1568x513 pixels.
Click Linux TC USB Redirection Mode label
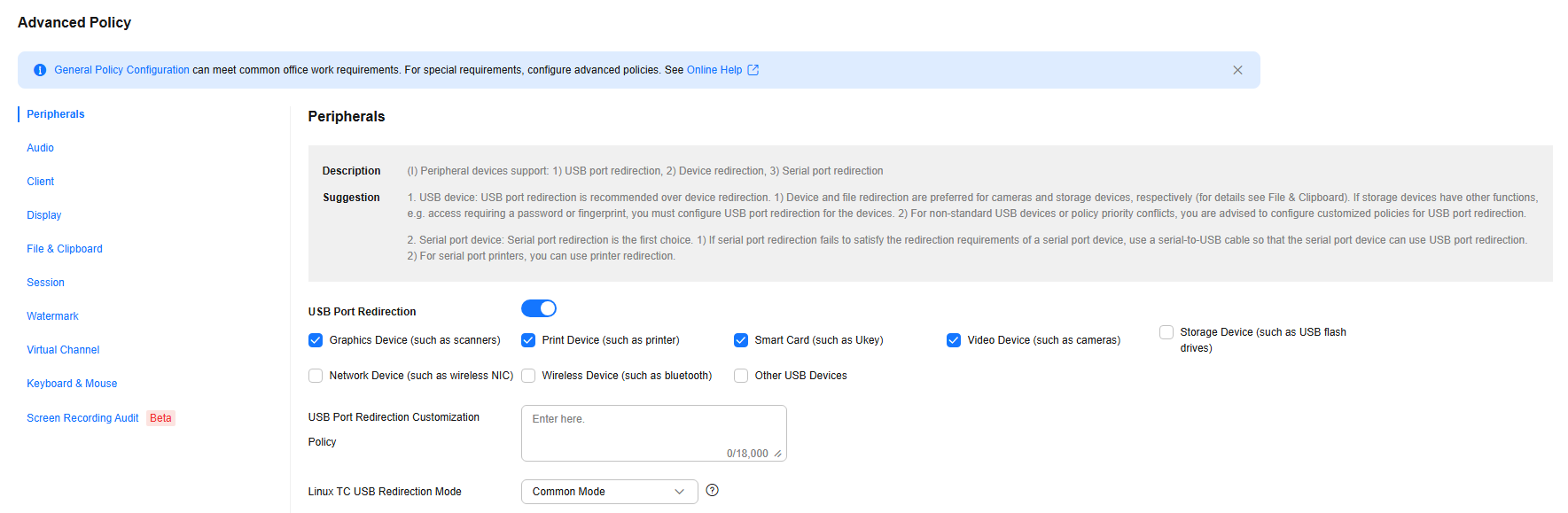(385, 492)
